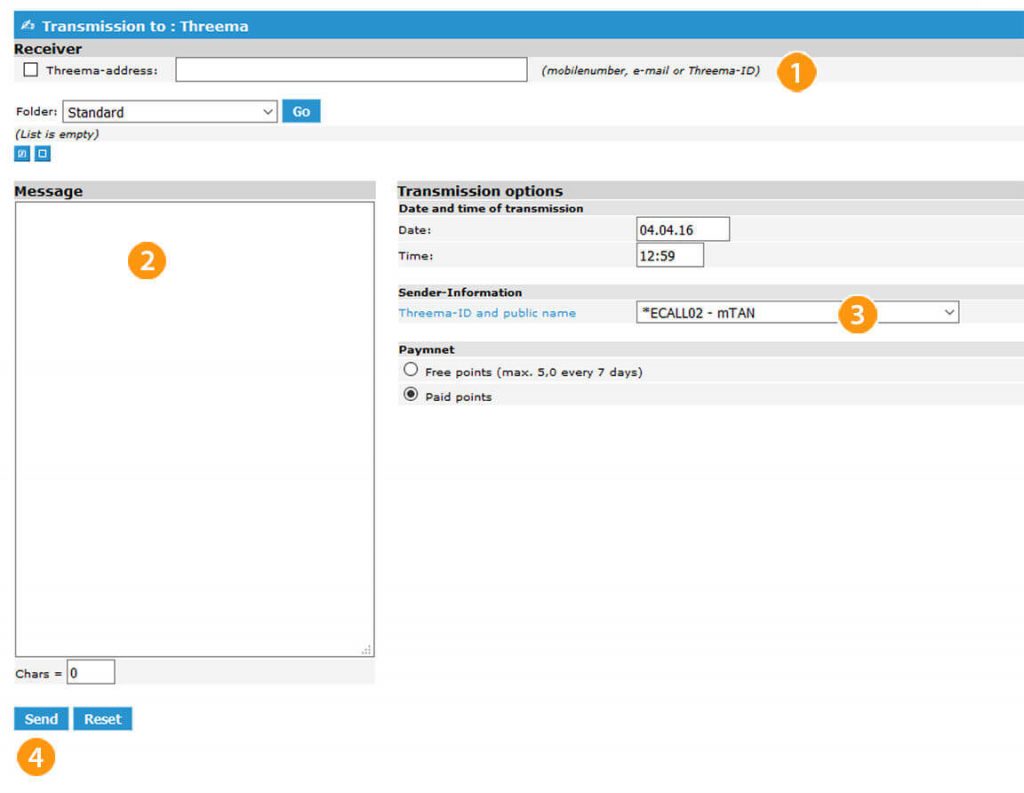This screenshot has width=1024, height=793.
Task: Click the Go button next to Folder
Action: [301, 111]
